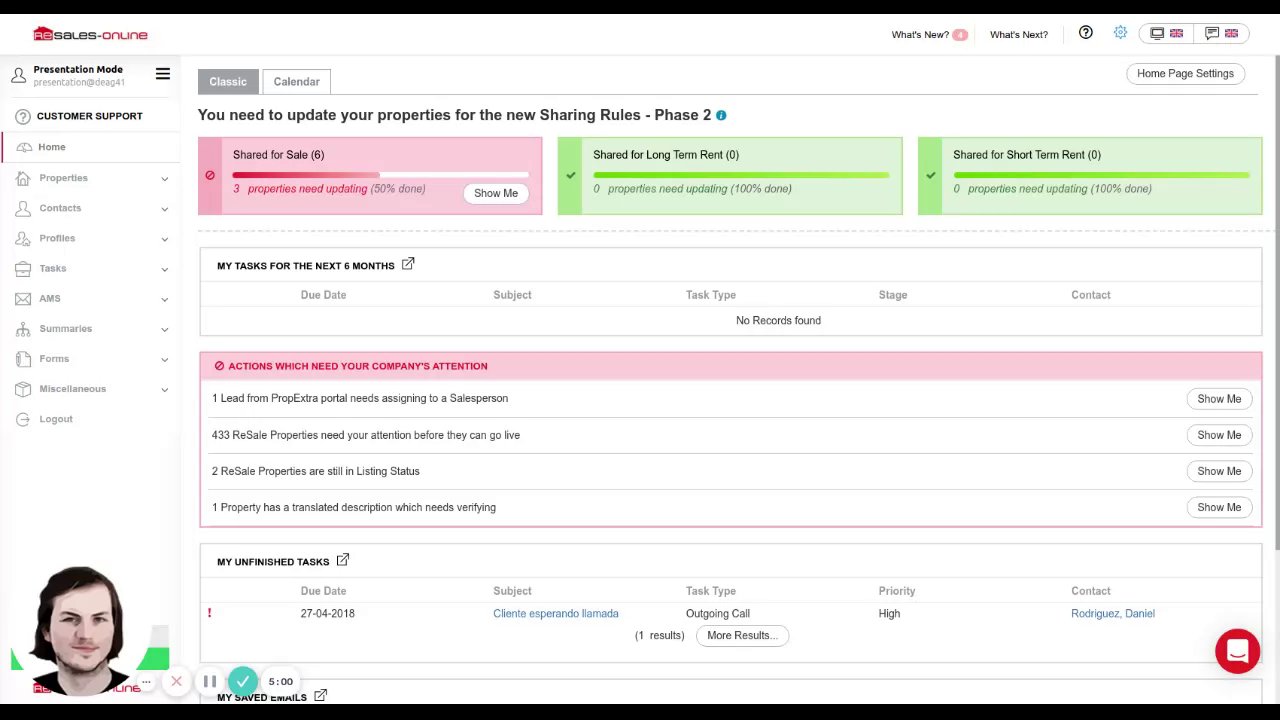Click the Shared for Sale progress bar
The height and width of the screenshot is (720, 1280).
(380, 175)
